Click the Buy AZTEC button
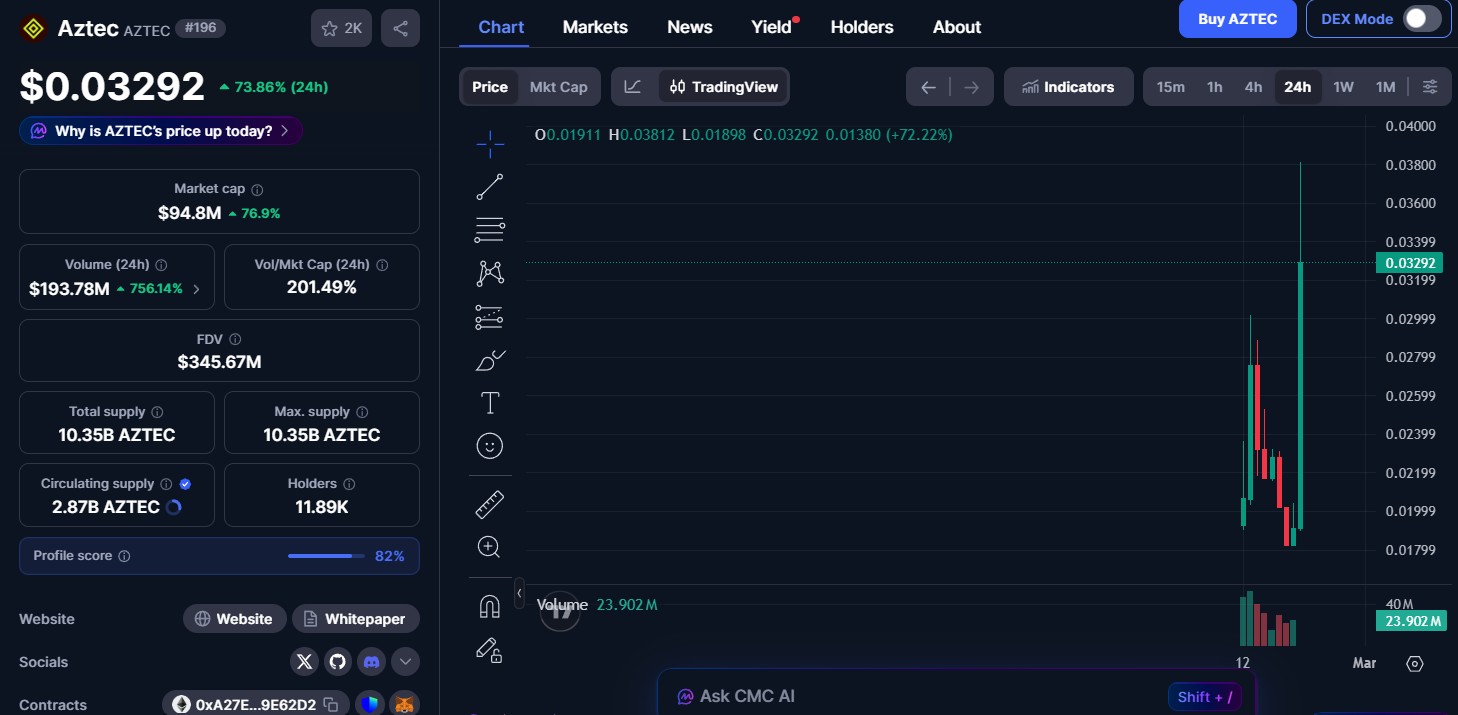The height and width of the screenshot is (715, 1458). click(1237, 19)
